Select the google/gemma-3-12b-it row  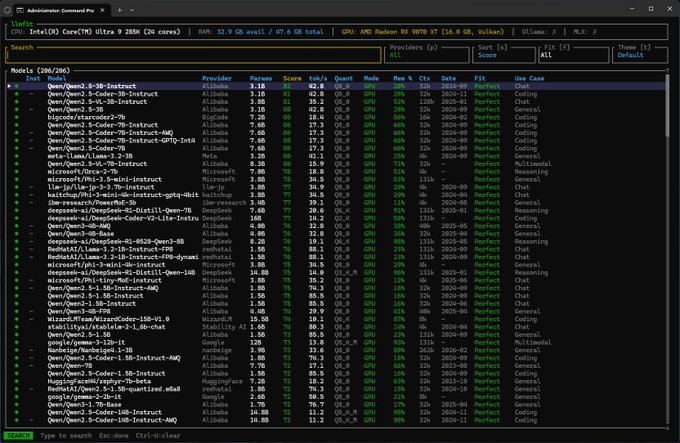coord(336,342)
